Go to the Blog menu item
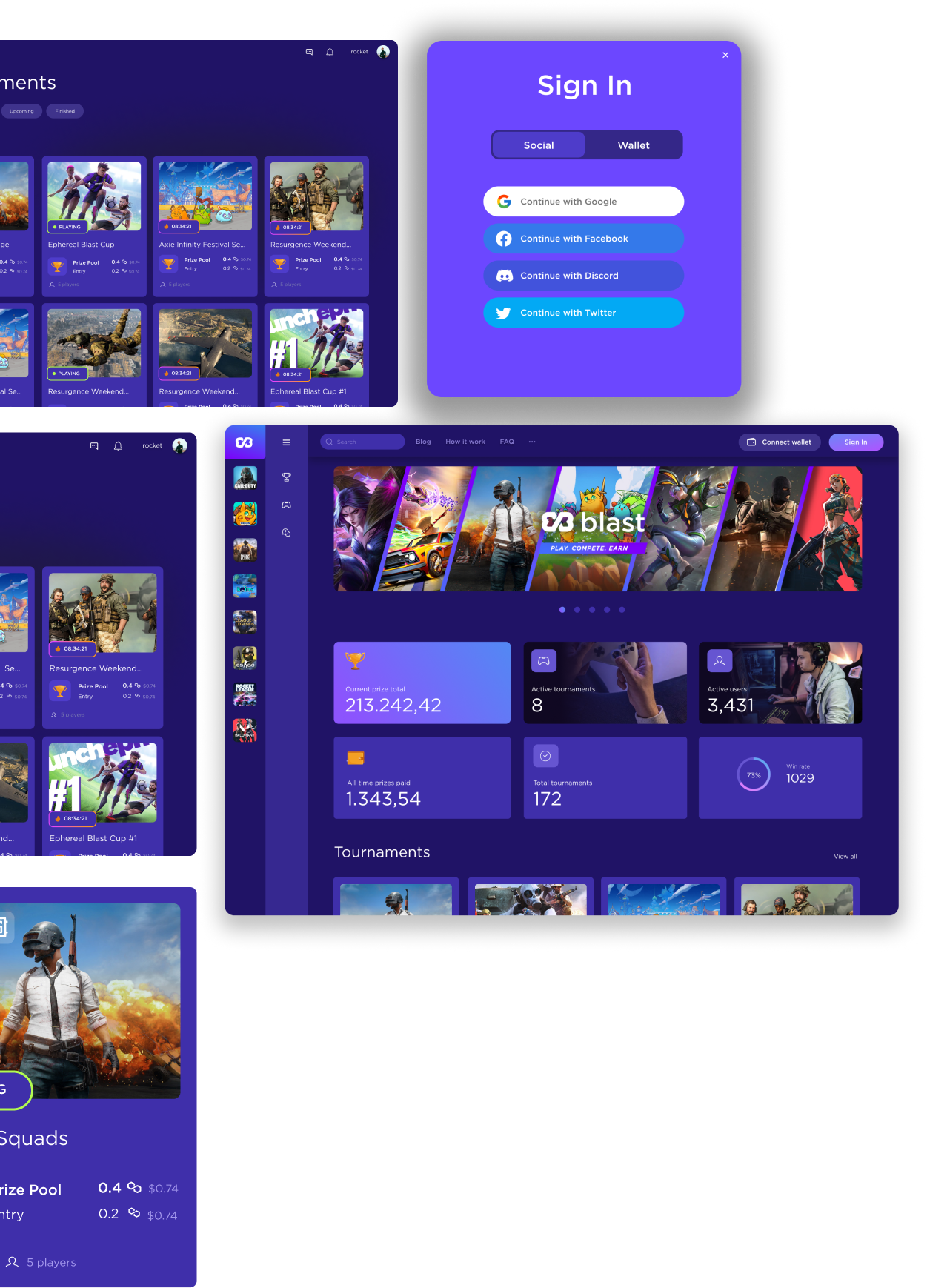 423,442
